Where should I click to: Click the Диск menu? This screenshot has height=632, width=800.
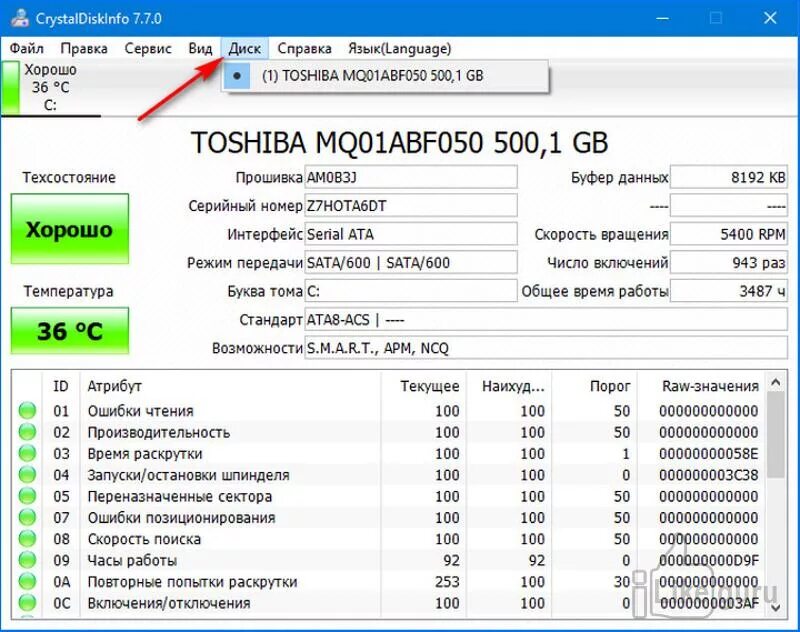(244, 48)
